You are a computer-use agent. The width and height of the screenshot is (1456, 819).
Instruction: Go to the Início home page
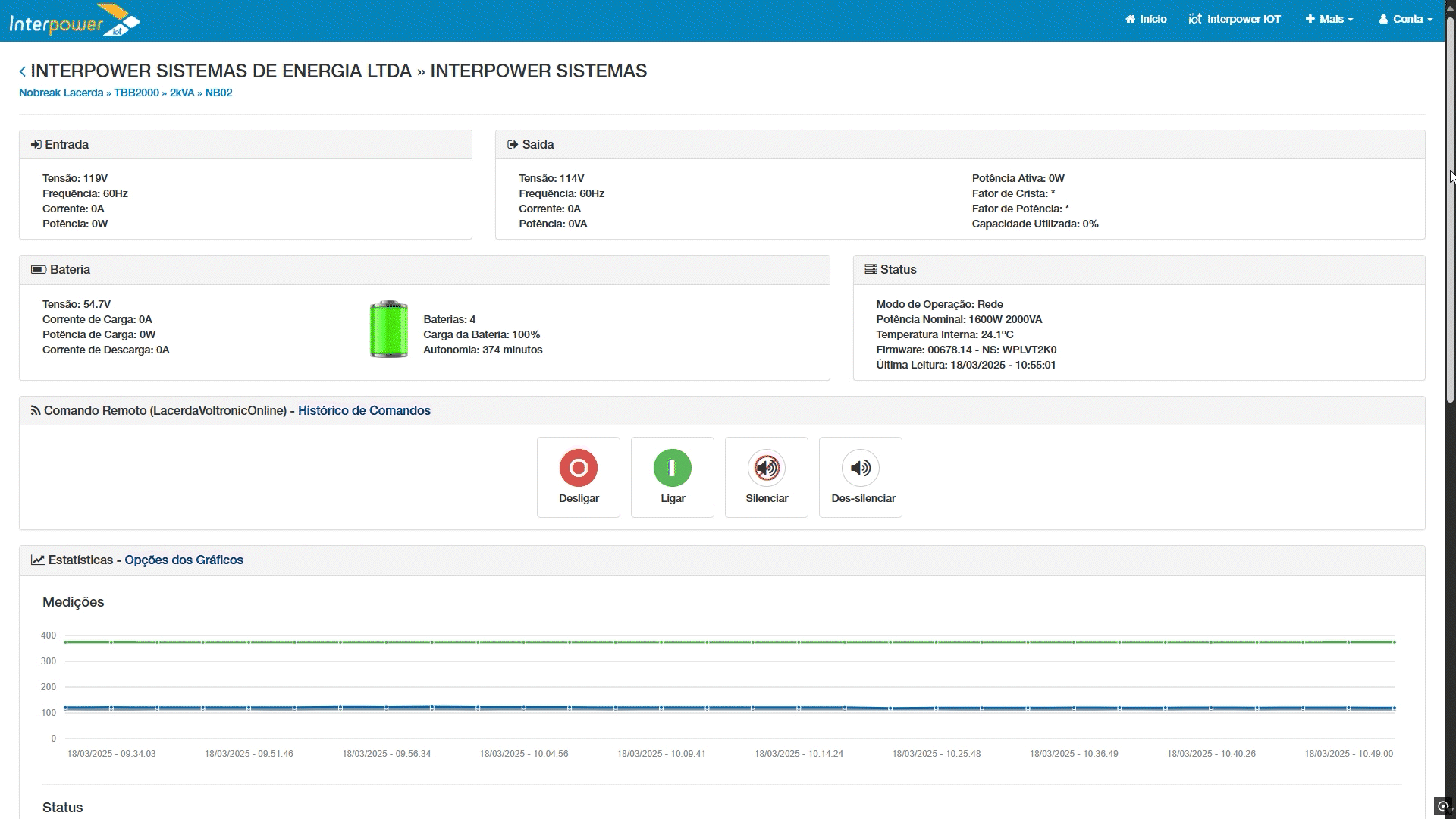[x=1146, y=19]
